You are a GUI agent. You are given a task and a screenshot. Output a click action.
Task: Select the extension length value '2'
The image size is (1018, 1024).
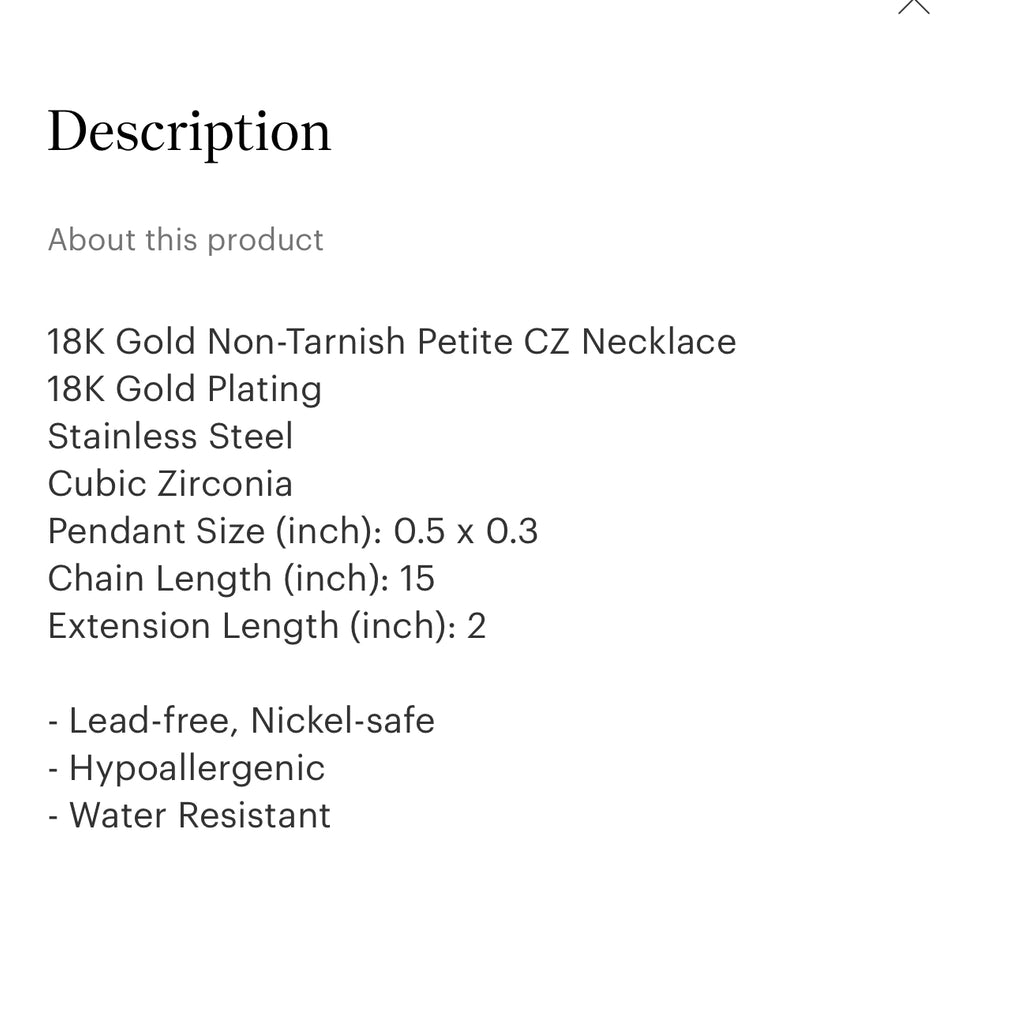[476, 626]
